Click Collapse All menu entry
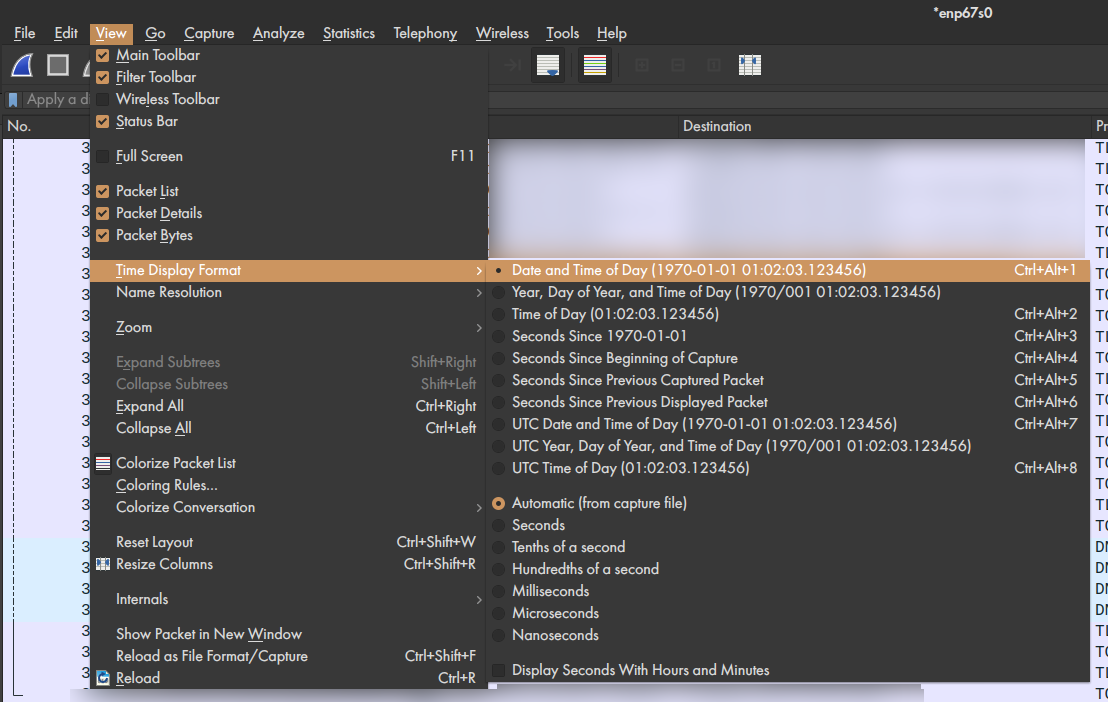The height and width of the screenshot is (702, 1108). (289, 428)
